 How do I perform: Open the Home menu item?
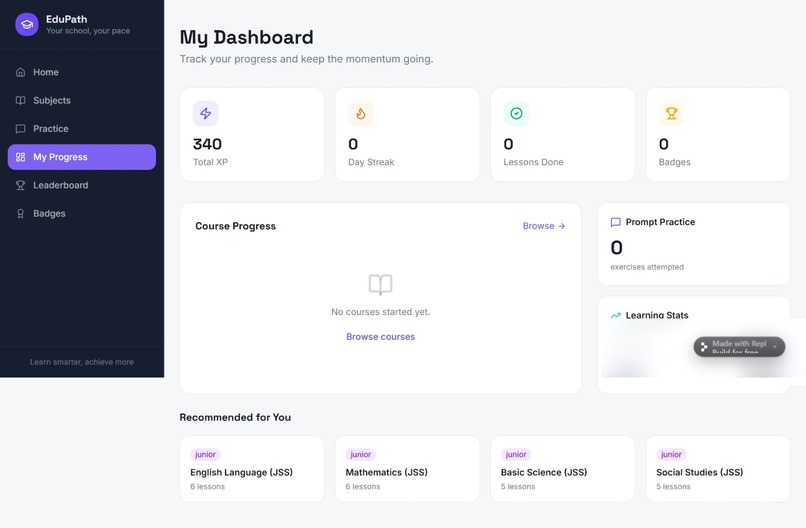[82, 72]
